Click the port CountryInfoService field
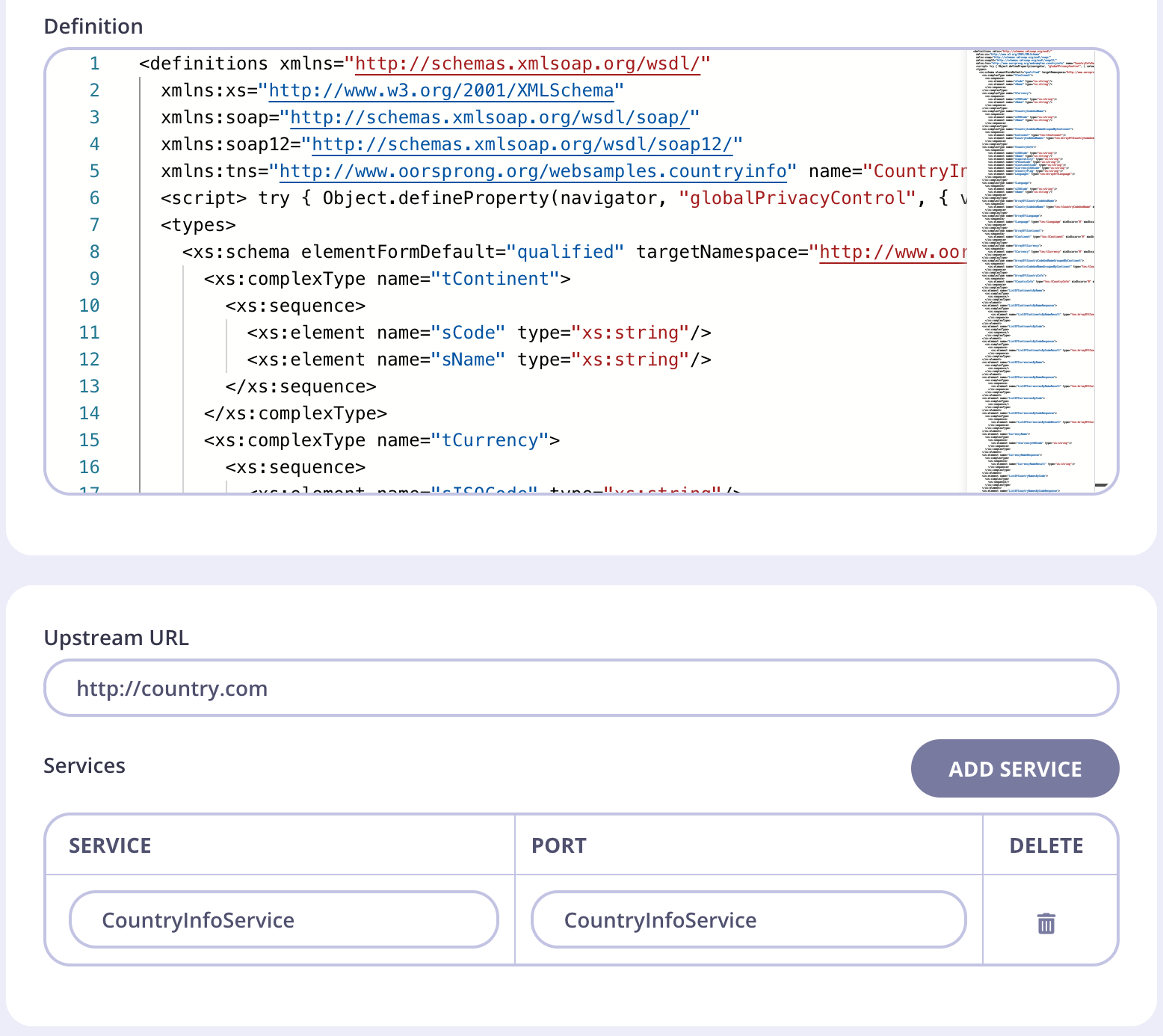The image size is (1163, 1036). click(748, 919)
